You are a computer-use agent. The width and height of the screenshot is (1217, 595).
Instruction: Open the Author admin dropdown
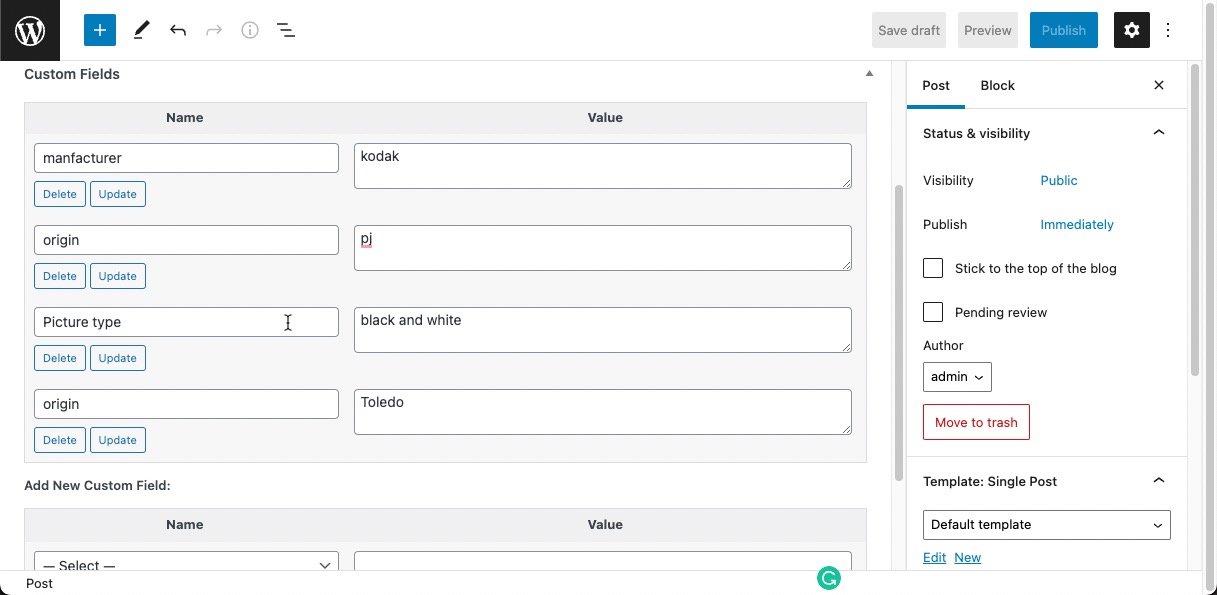coord(957,377)
